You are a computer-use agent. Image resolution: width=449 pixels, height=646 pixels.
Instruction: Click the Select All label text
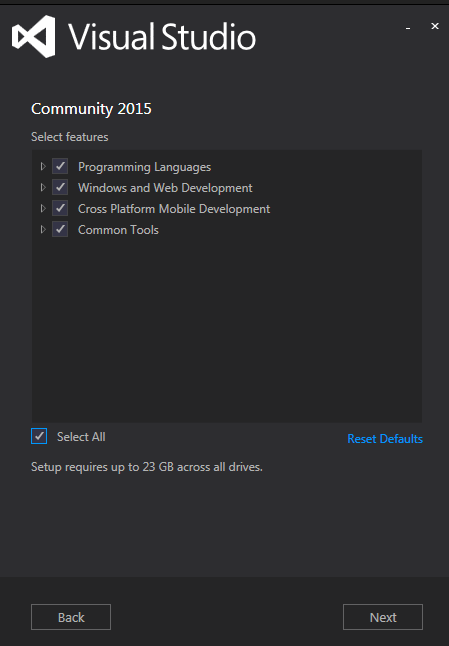(x=81, y=437)
